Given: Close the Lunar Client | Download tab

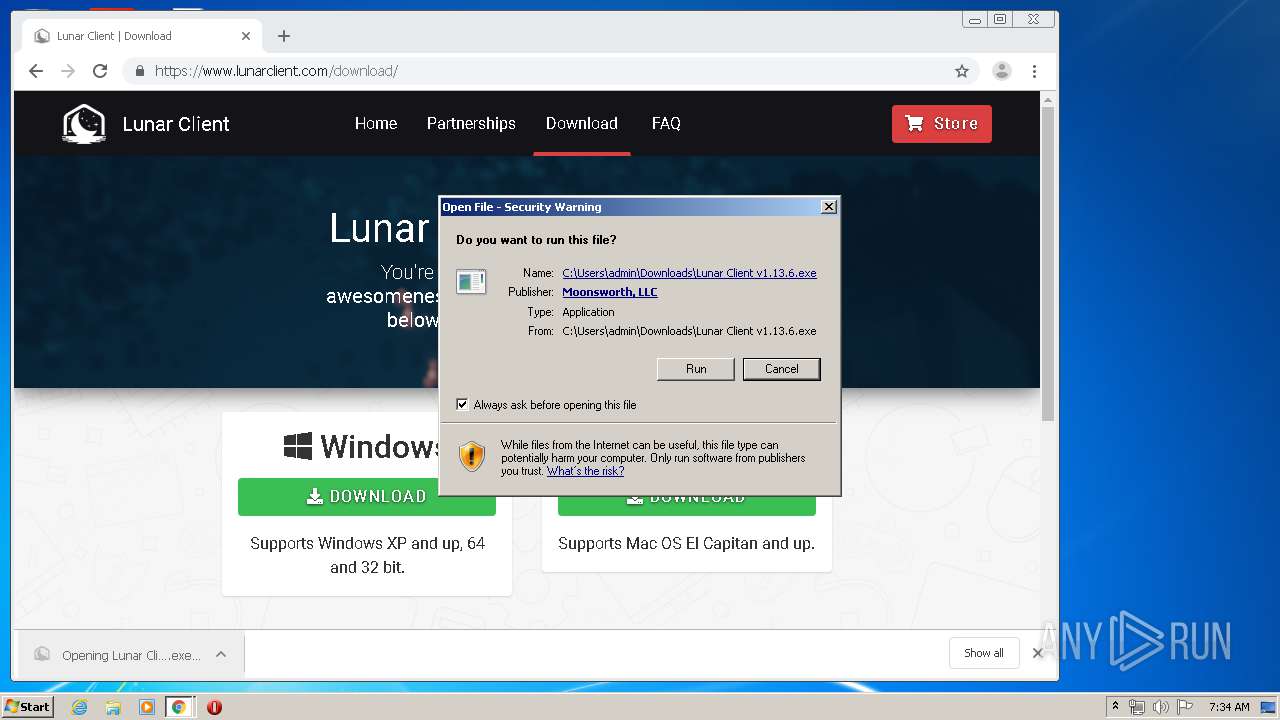Looking at the screenshot, I should tap(246, 36).
